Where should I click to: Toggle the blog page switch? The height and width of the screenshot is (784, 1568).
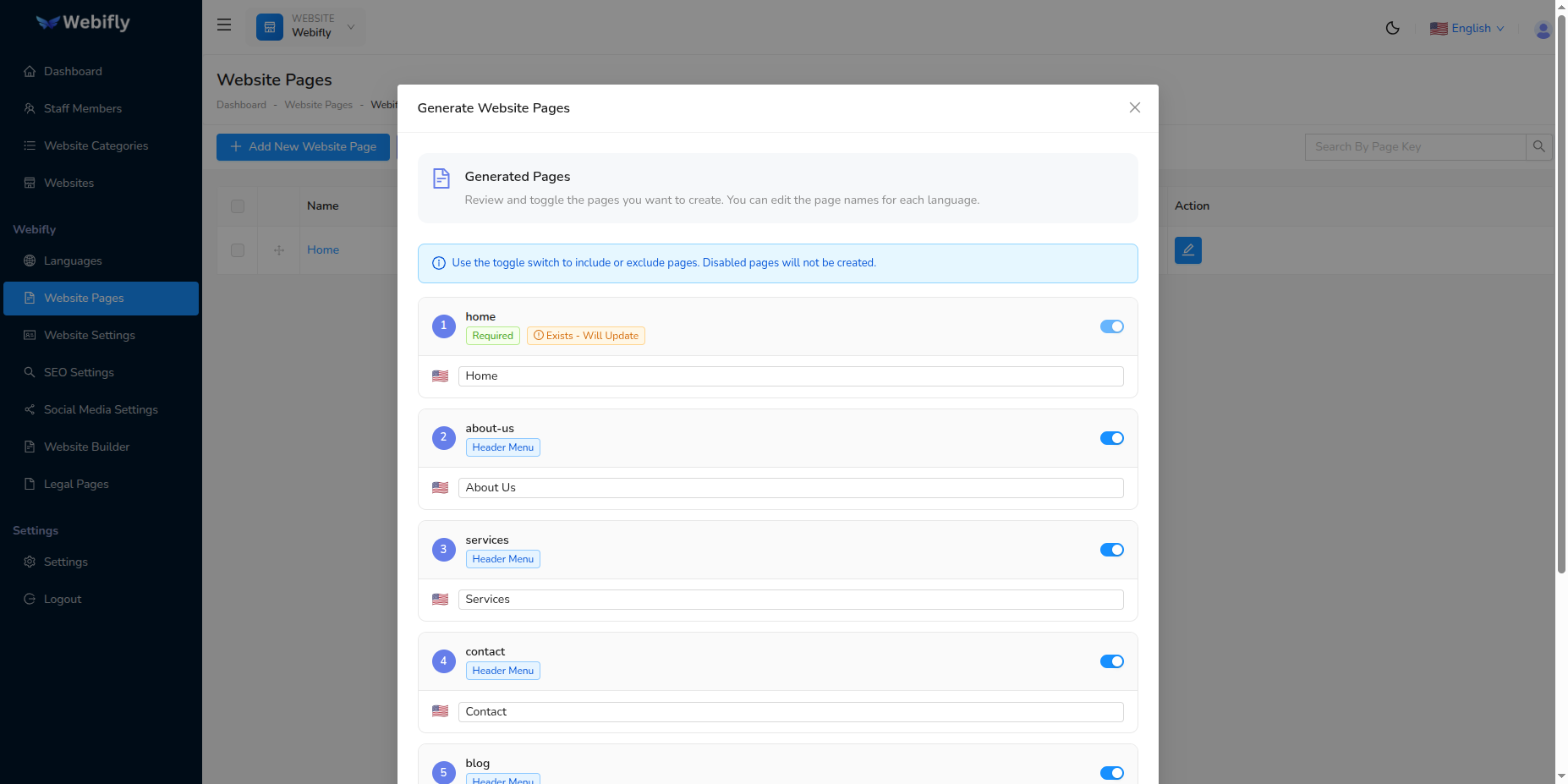1111,772
